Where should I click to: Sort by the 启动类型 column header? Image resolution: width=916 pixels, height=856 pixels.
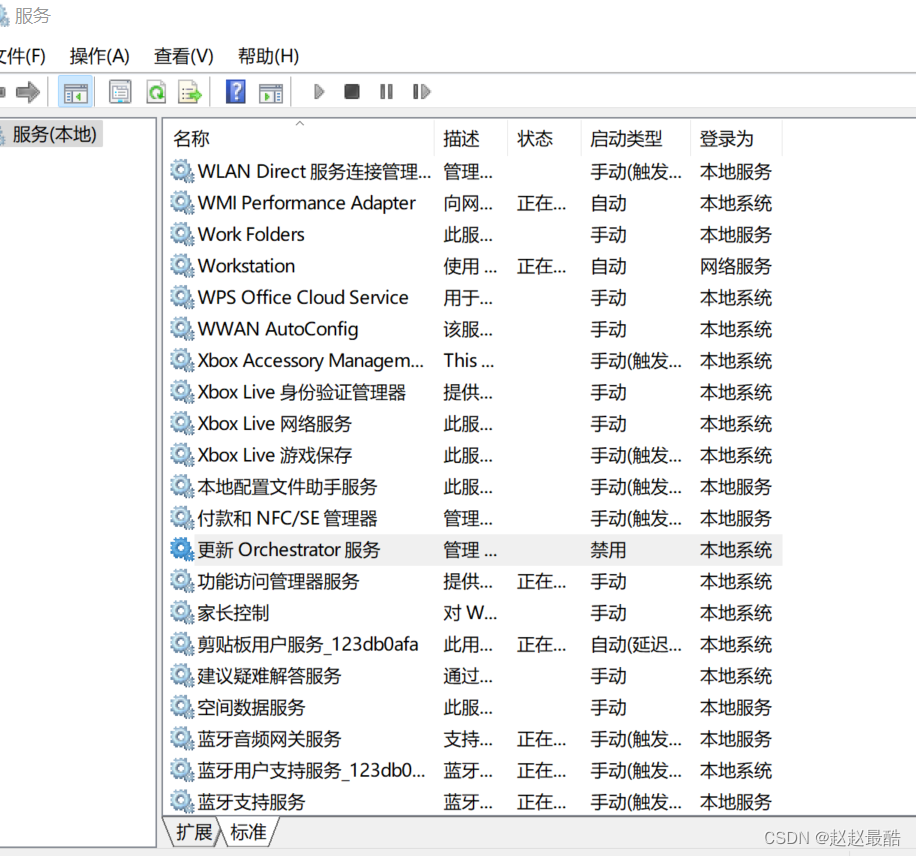coord(626,139)
